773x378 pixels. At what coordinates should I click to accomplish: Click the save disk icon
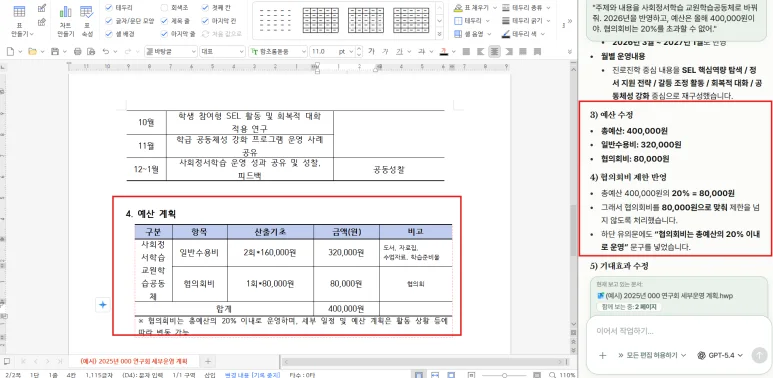click(x=55, y=51)
